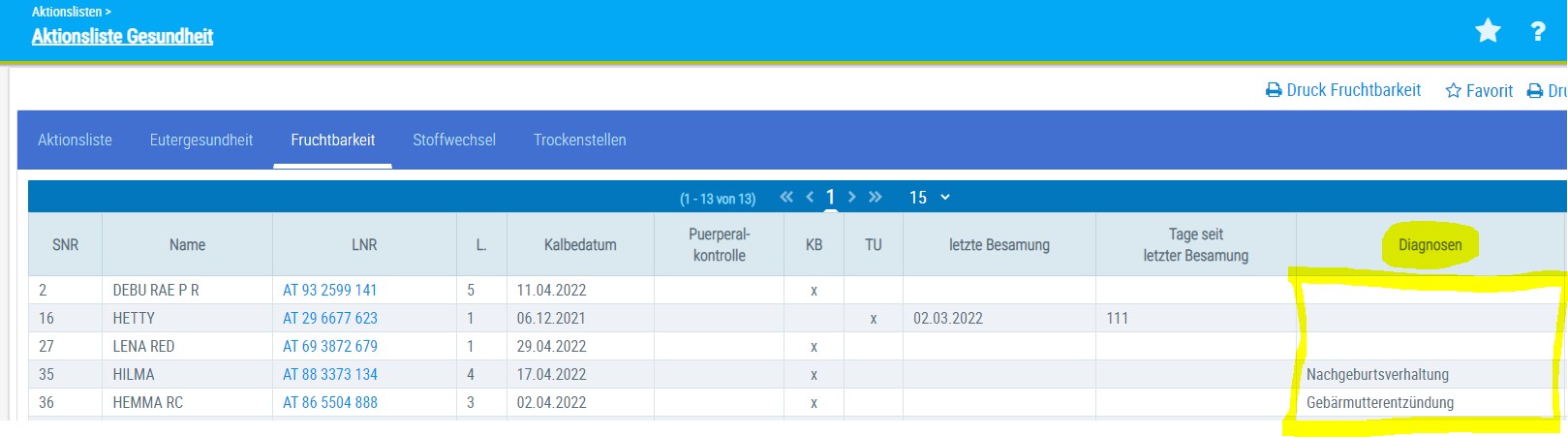This screenshot has width=1568, height=437.
Task: Click the Druck Fruchtbarkeit link text
Action: click(1354, 90)
